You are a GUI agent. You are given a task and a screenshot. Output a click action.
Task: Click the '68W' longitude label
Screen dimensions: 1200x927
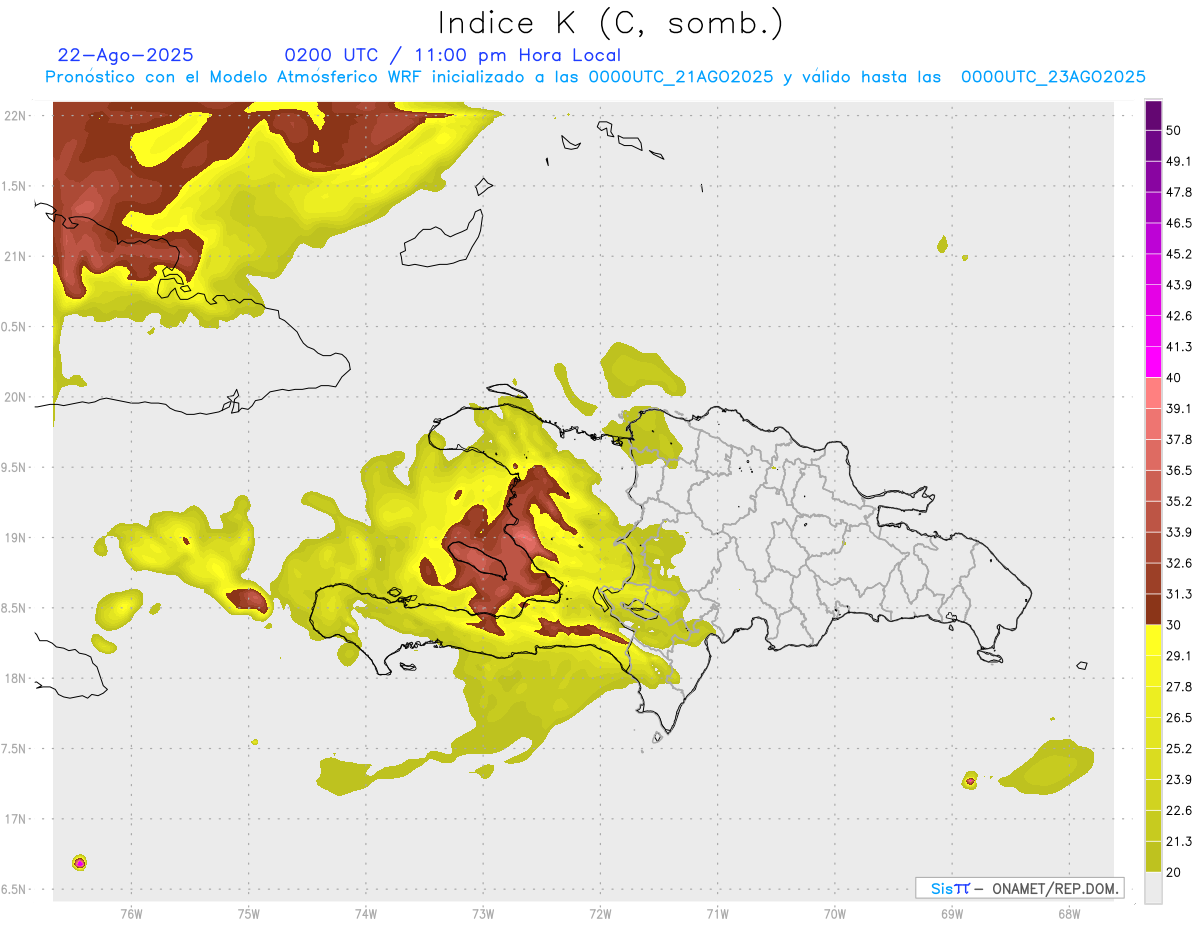[1068, 913]
